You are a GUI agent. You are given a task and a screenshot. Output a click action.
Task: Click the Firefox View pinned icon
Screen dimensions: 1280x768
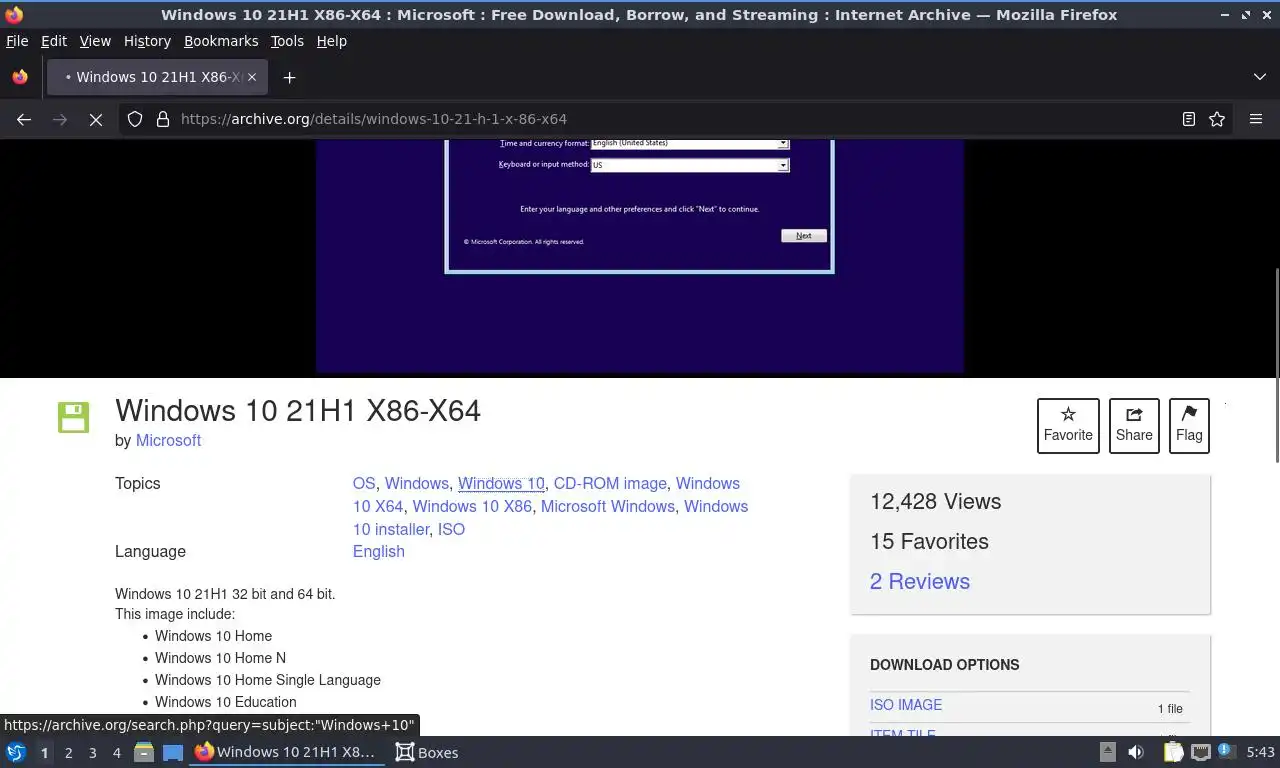point(20,77)
